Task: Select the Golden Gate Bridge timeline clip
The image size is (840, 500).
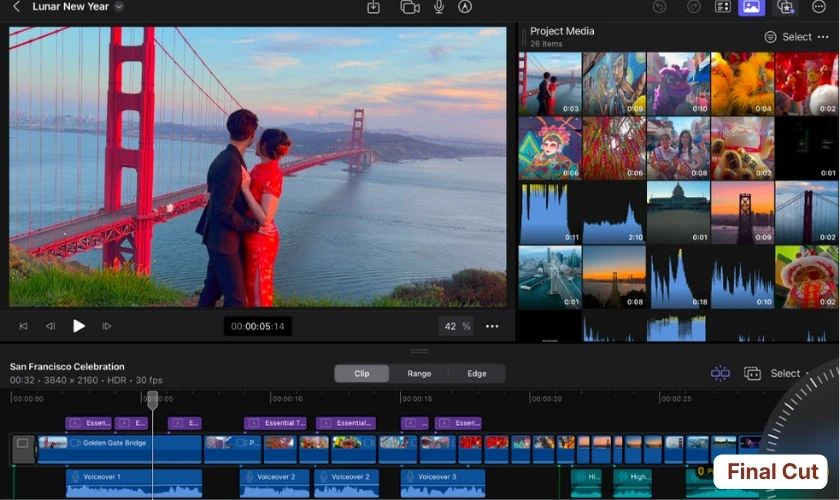Action: [x=120, y=449]
